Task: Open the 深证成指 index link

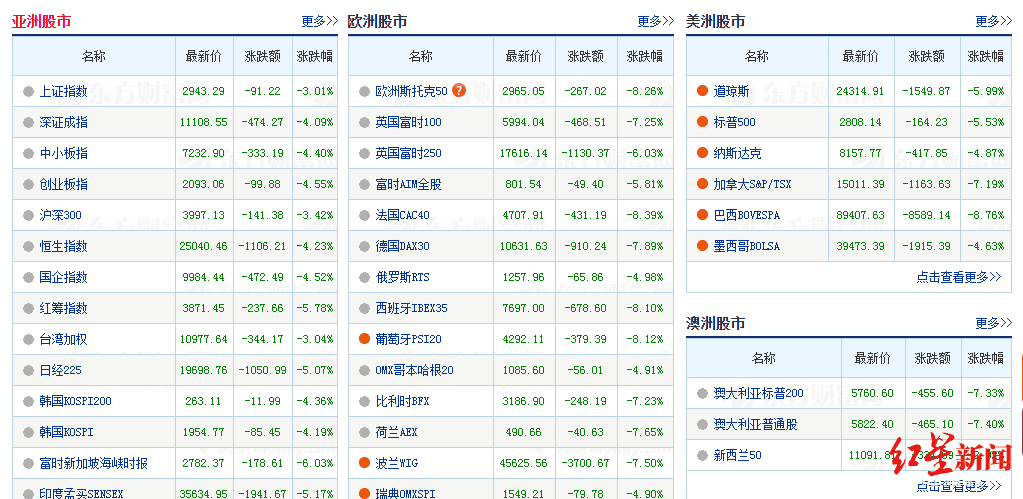Action: (63, 122)
